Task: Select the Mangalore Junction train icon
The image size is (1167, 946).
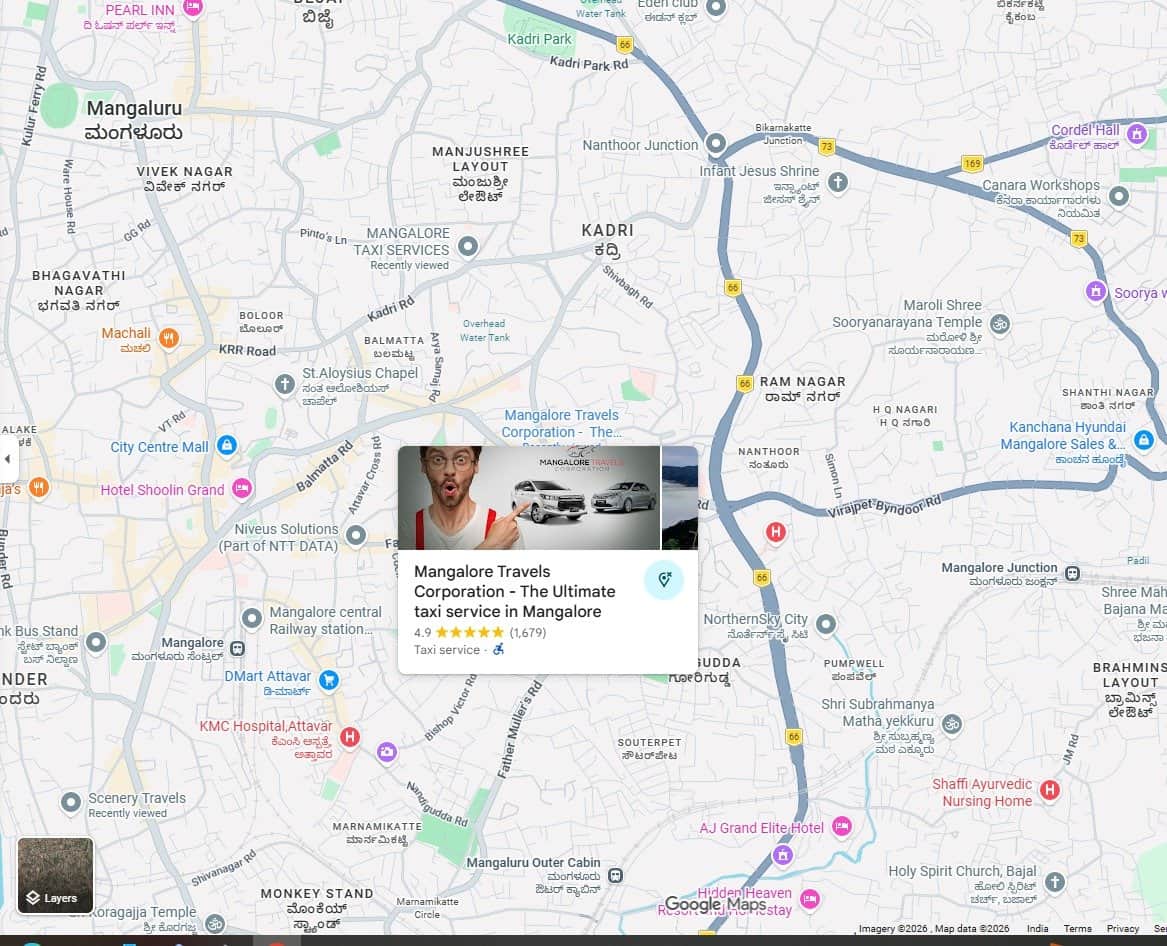Action: click(1072, 573)
